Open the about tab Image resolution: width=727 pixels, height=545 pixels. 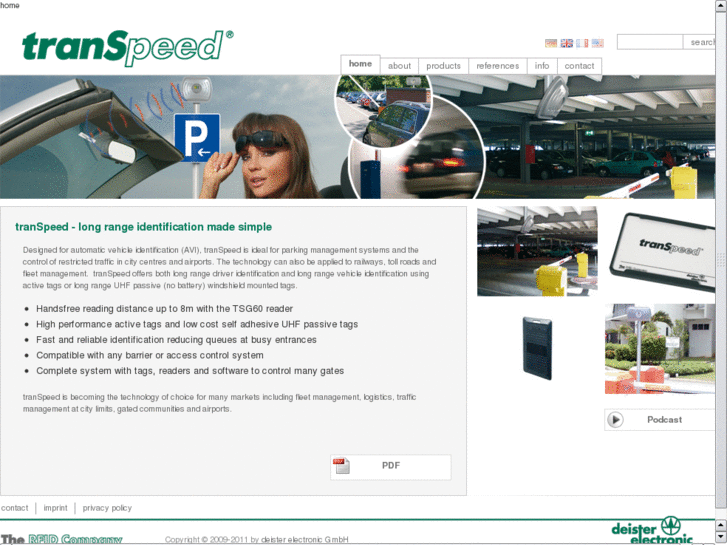pyautogui.click(x=399, y=66)
